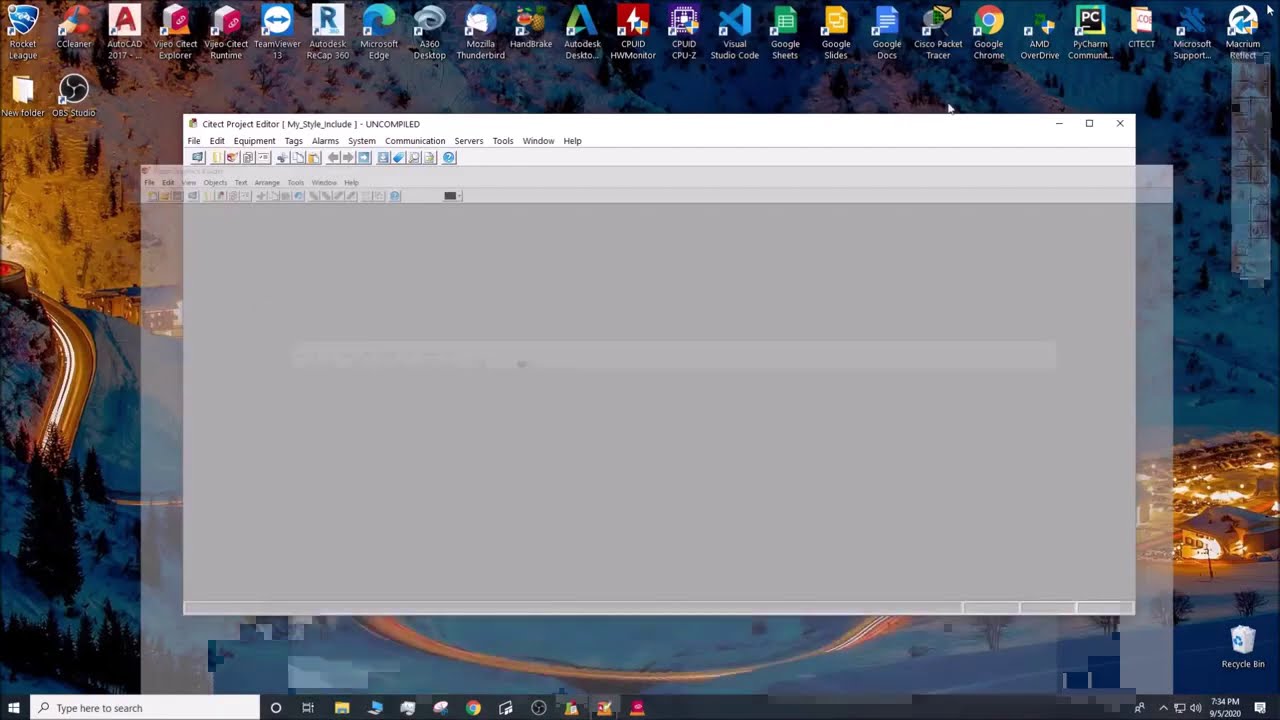The height and width of the screenshot is (720, 1280).
Task: Click the grey right arrow toolbar icon
Action: (348, 158)
